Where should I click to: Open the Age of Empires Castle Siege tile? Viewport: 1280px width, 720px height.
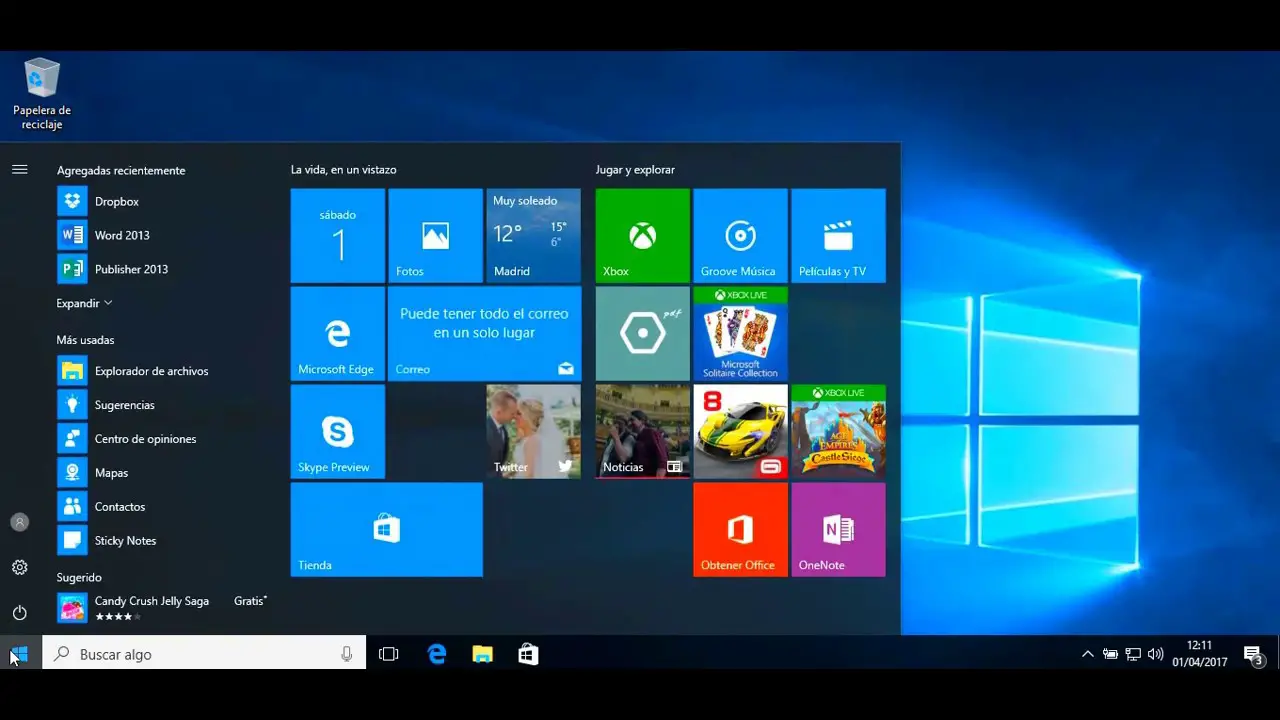click(838, 432)
